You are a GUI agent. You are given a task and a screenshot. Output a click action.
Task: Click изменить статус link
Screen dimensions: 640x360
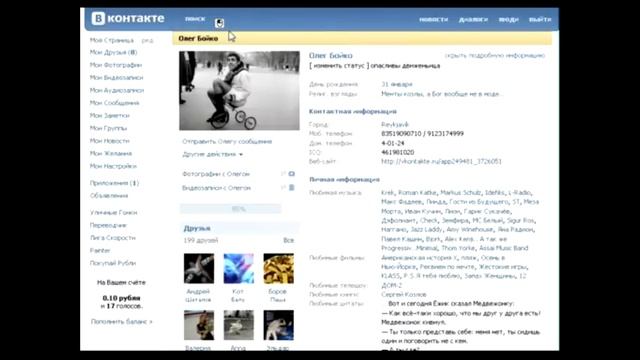pyautogui.click(x=340, y=66)
